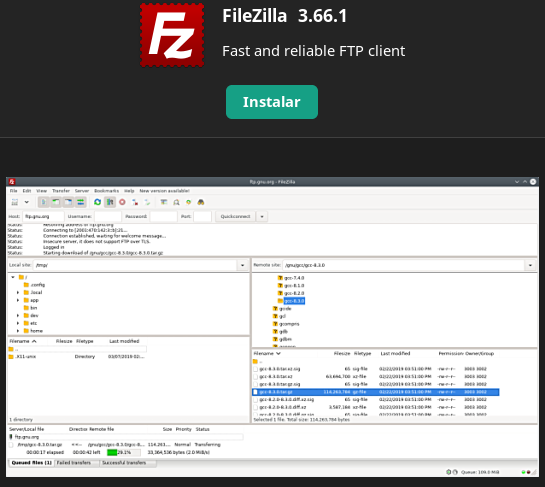The width and height of the screenshot is (545, 487).
Task: Toggle synchronized browsing icon
Action: click(188, 202)
